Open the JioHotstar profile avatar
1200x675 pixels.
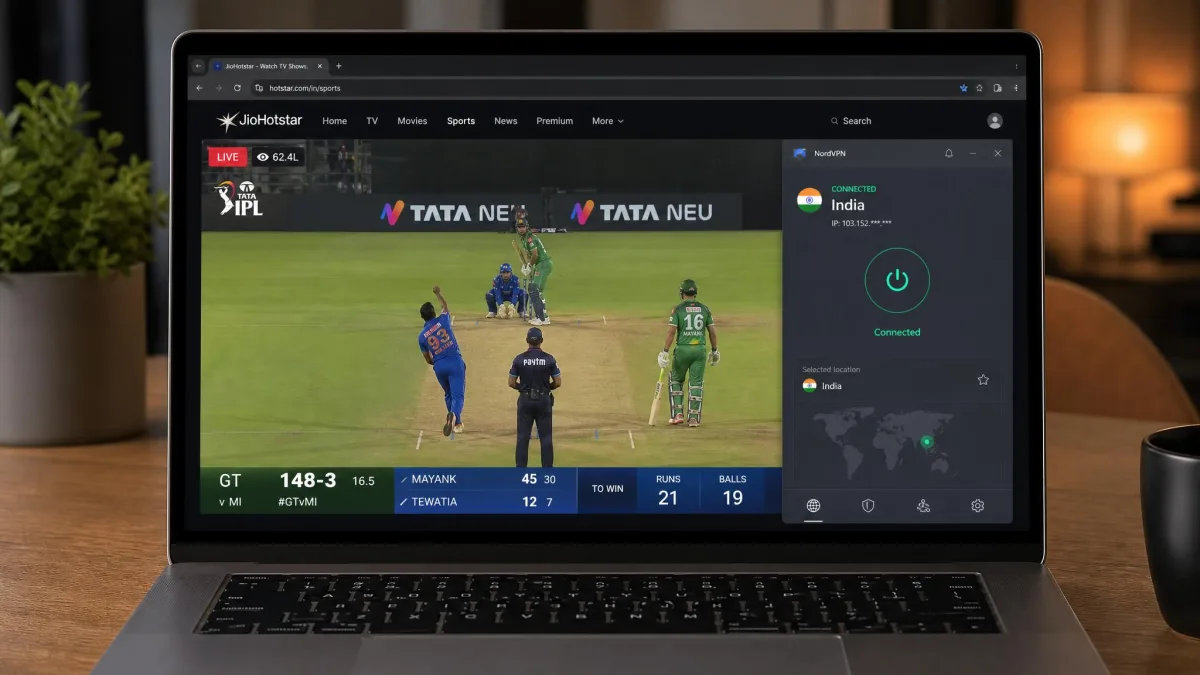(x=994, y=121)
